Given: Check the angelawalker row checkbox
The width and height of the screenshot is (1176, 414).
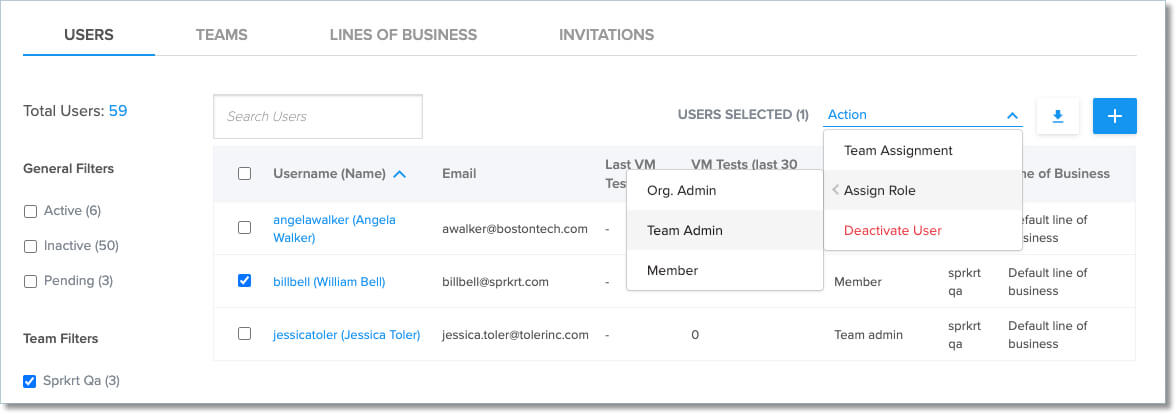Looking at the screenshot, I should click(x=245, y=228).
